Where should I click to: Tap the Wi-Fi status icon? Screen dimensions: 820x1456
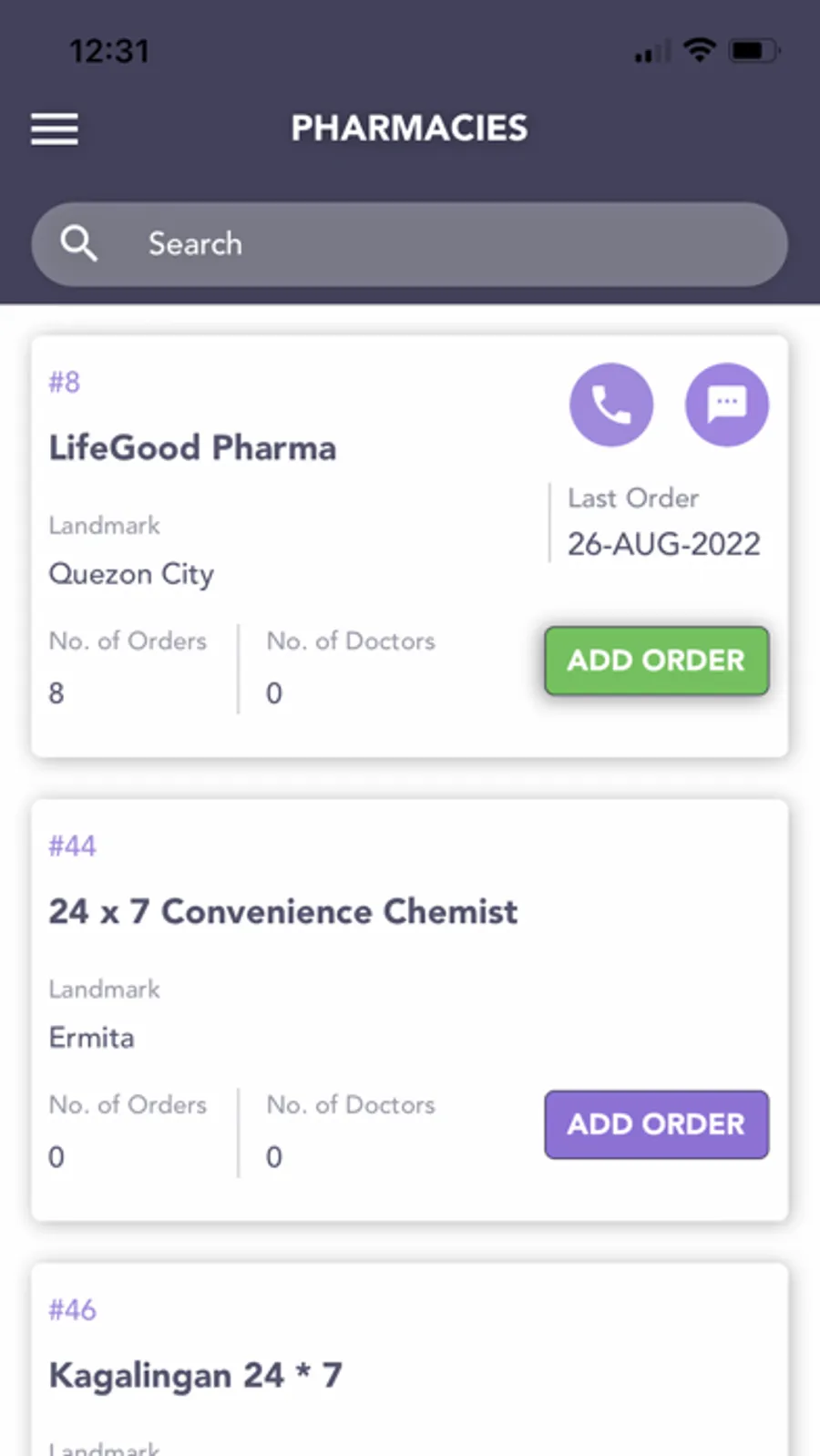point(699,50)
